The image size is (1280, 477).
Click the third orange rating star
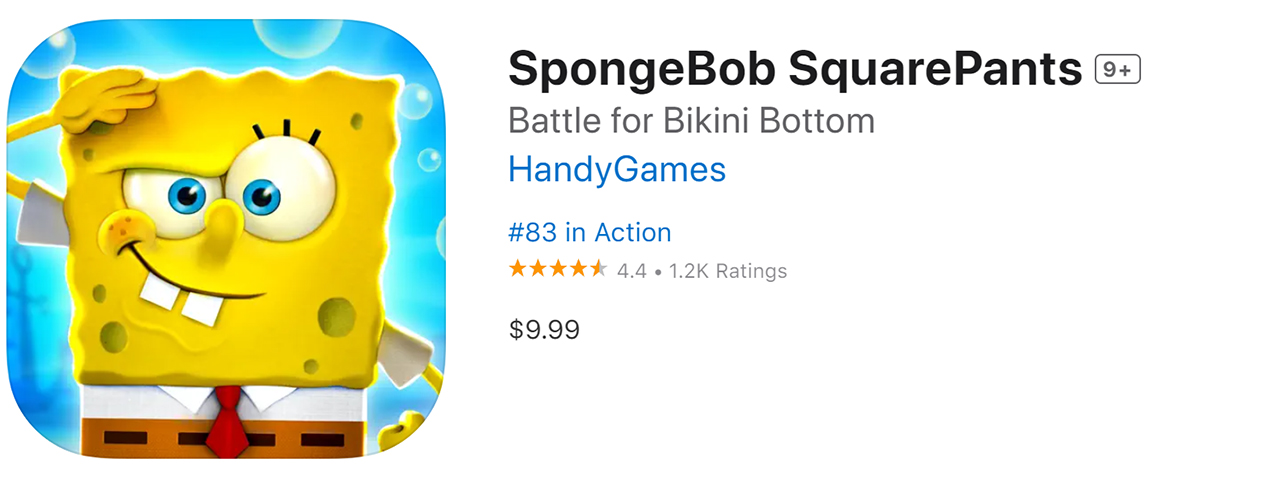click(558, 269)
